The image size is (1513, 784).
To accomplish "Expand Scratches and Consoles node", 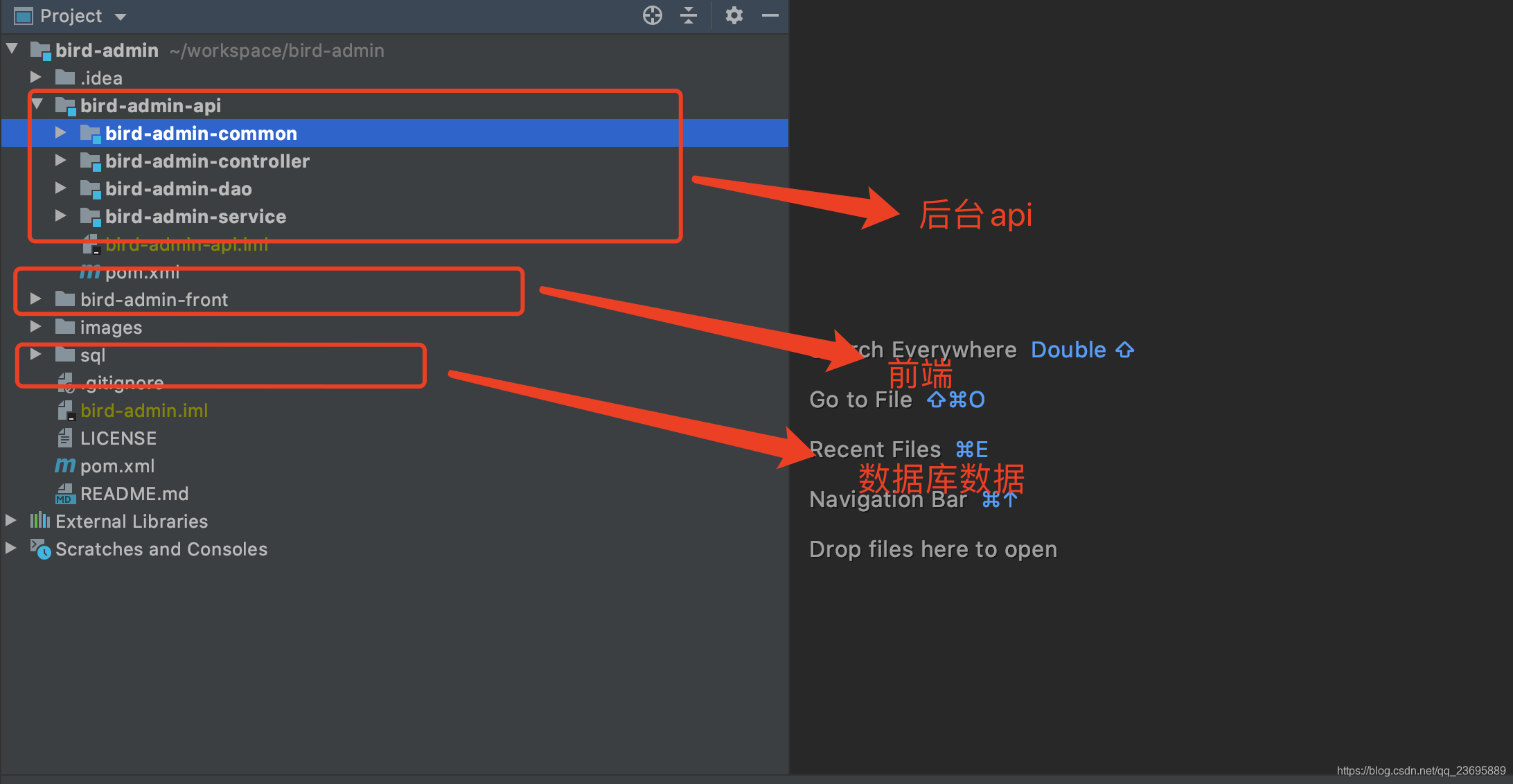I will click(11, 548).
